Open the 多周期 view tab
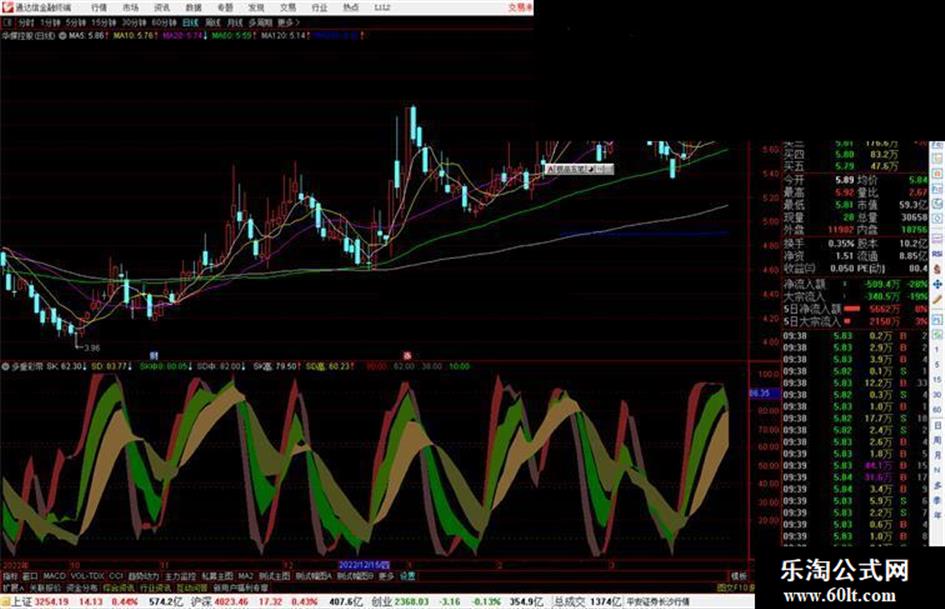The height and width of the screenshot is (609, 945). click(260, 23)
